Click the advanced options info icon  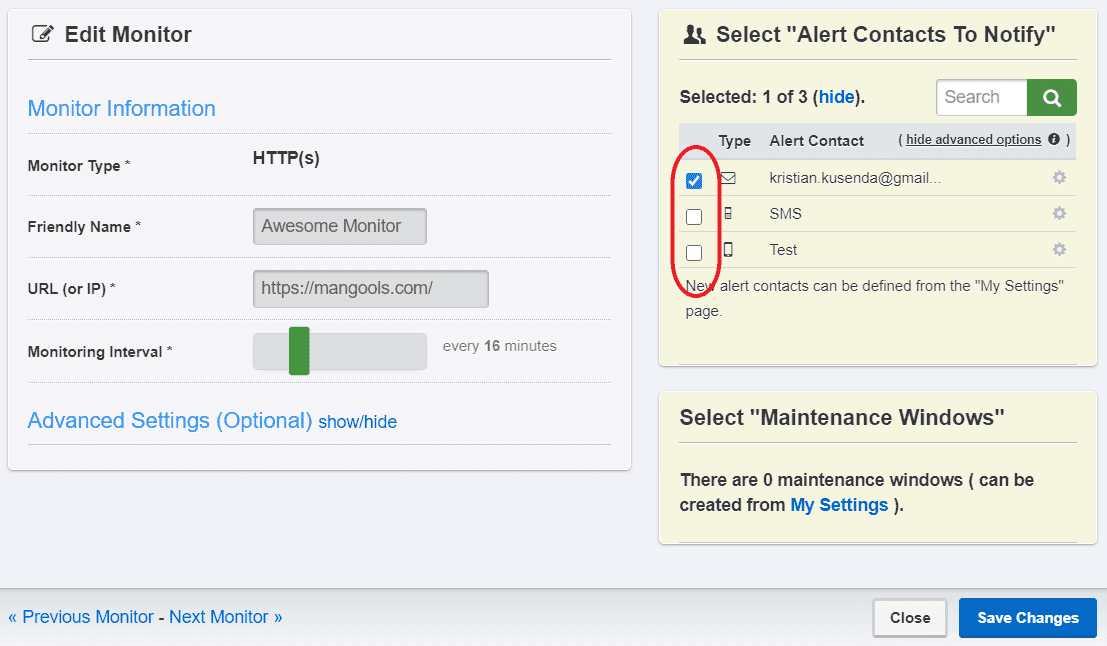[x=1053, y=140]
